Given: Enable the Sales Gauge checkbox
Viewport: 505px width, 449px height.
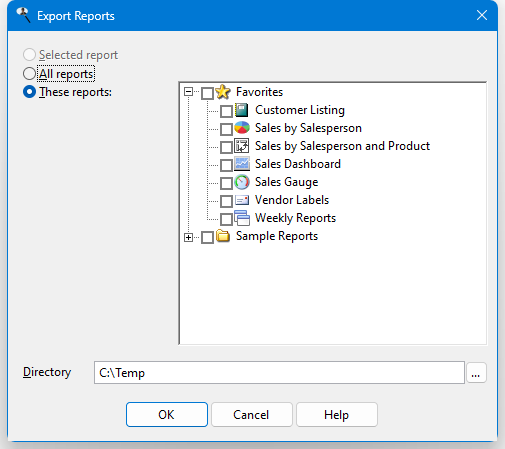Looking at the screenshot, I should point(226,183).
